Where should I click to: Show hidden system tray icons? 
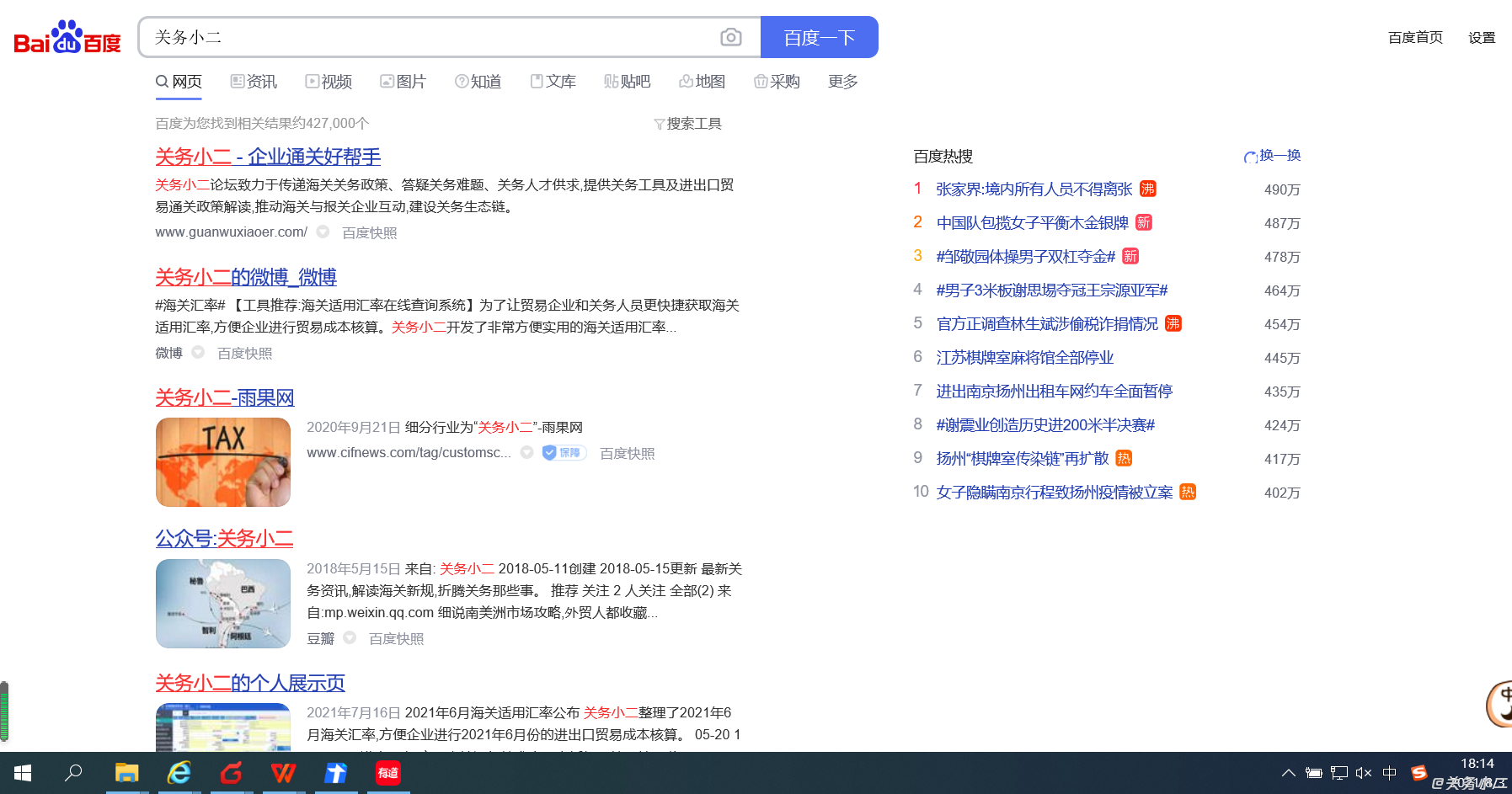point(1289,773)
